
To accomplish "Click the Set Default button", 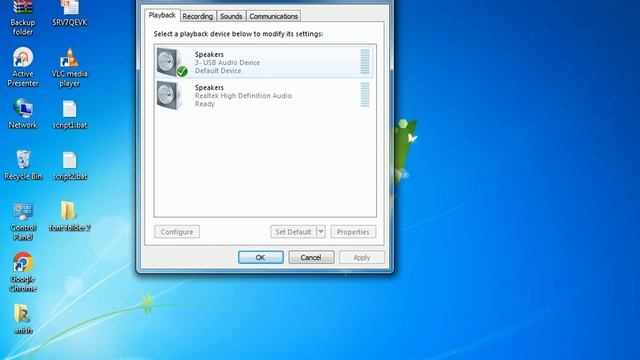I will click(293, 231).
